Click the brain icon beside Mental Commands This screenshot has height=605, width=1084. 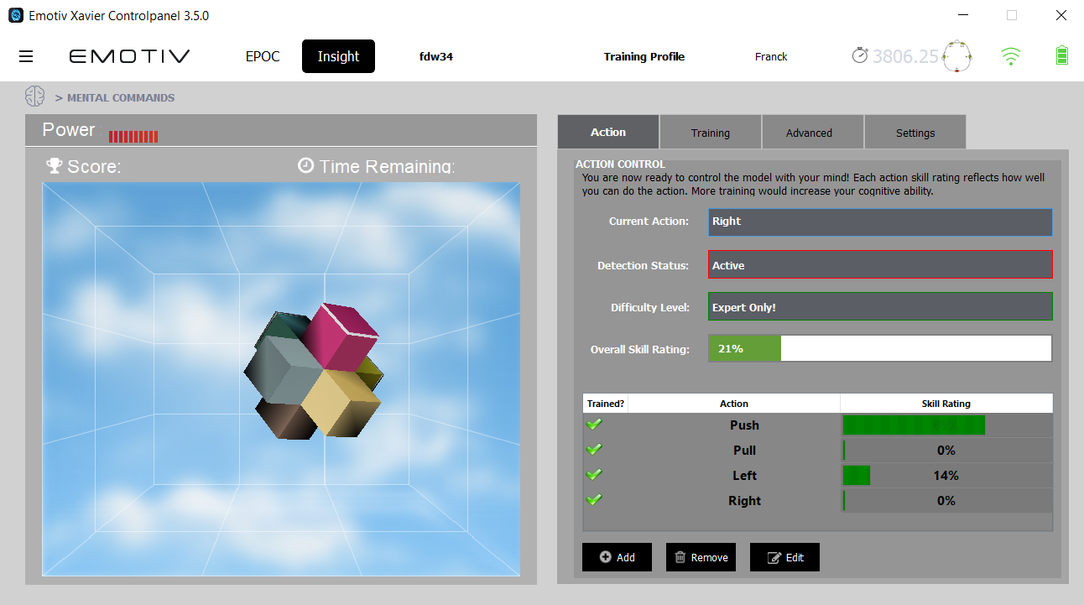(x=35, y=96)
